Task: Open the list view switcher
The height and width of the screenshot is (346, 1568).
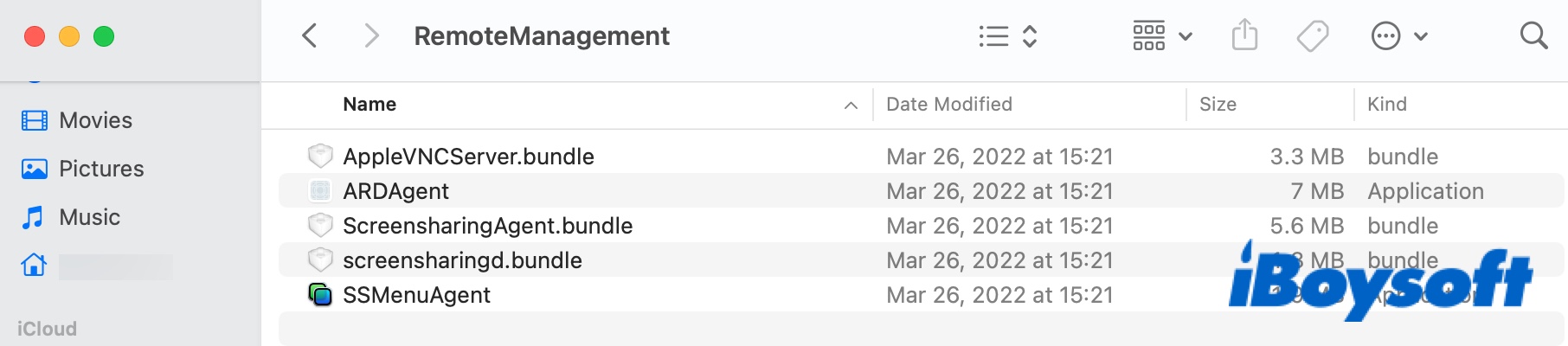Action: (x=1007, y=35)
